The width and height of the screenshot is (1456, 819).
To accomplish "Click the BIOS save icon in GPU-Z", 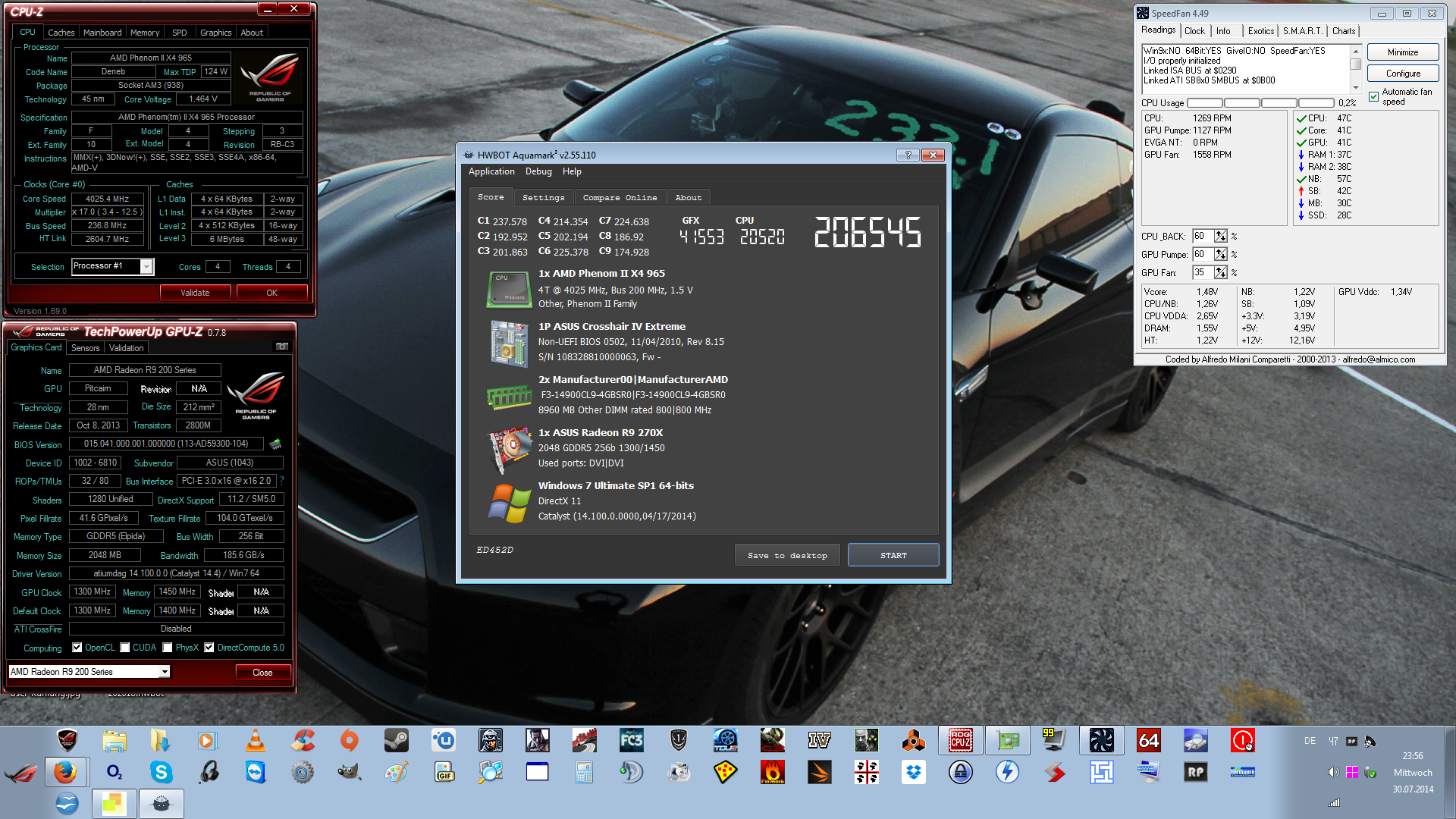I will (275, 444).
